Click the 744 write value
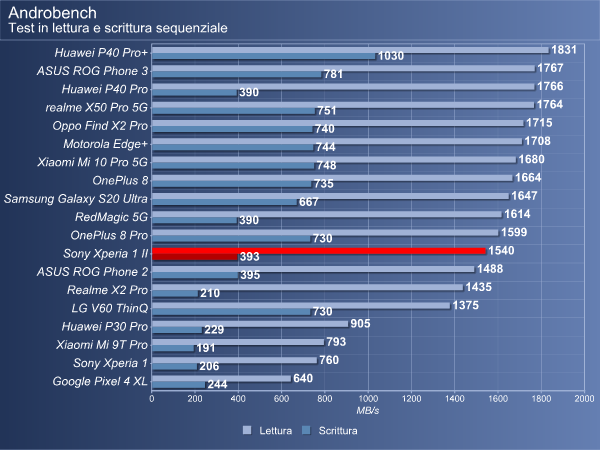This screenshot has height=450, width=600. coord(326,147)
